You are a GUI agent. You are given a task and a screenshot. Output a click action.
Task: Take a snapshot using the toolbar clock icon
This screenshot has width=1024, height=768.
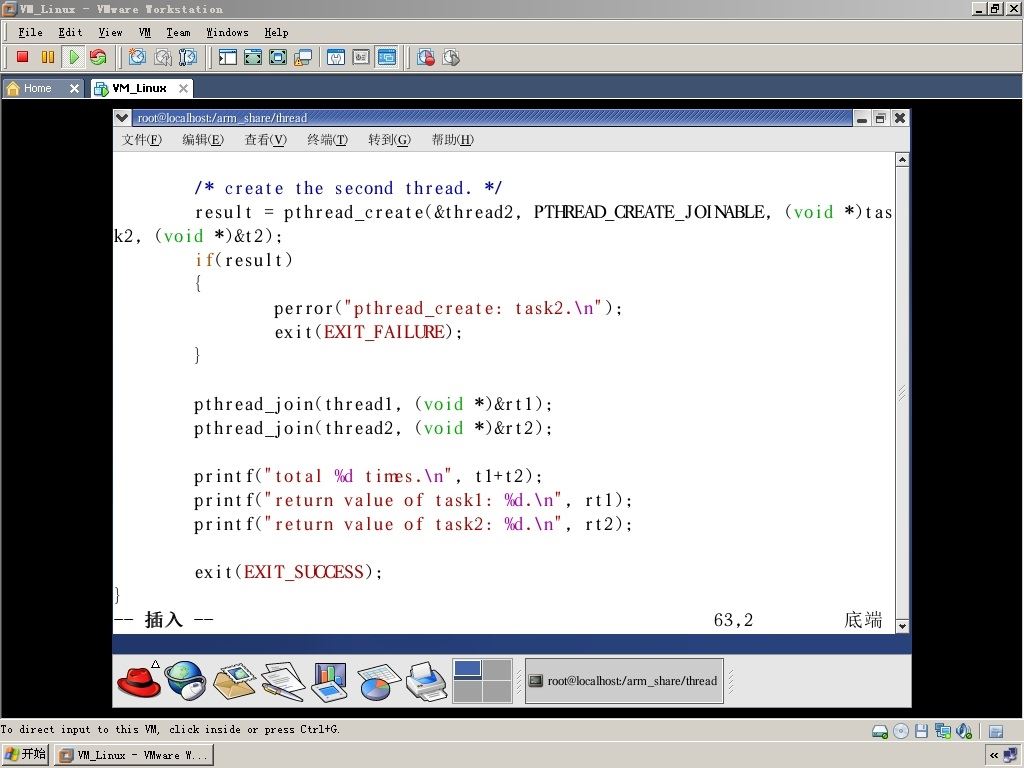point(137,57)
